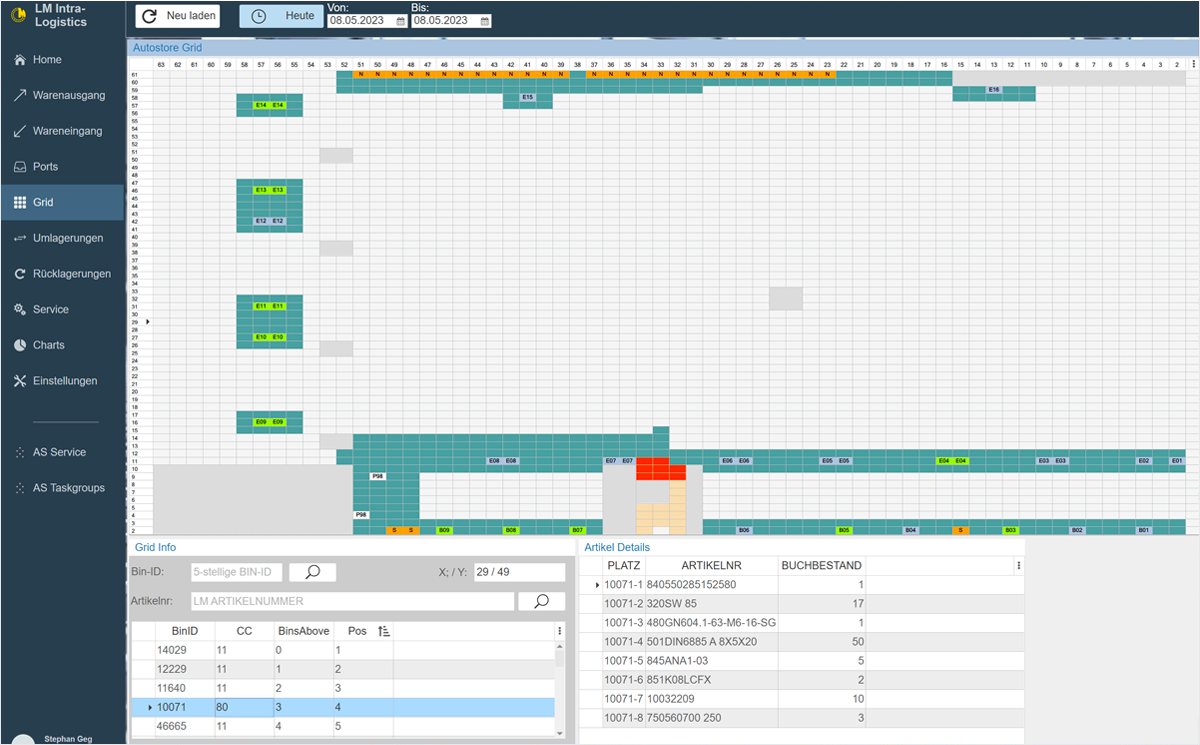Select the Grid menu item

click(x=62, y=202)
